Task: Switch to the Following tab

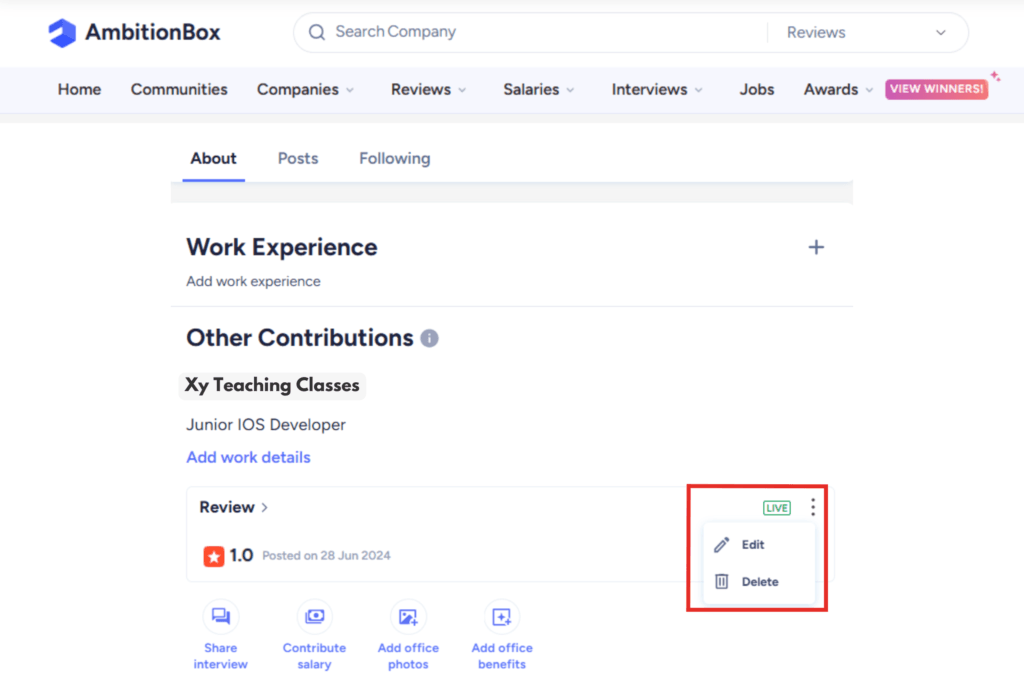Action: 394,158
